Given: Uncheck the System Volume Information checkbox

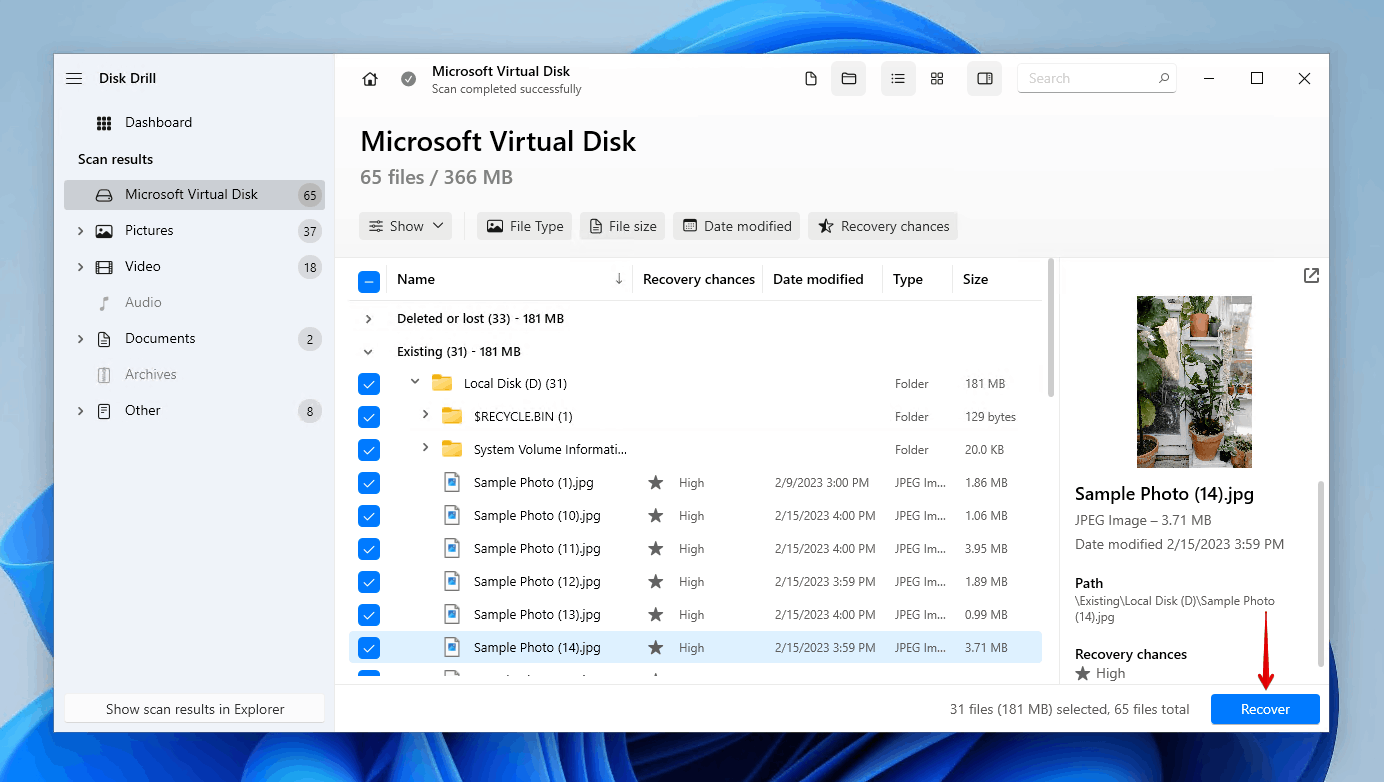Looking at the screenshot, I should pos(369,450).
